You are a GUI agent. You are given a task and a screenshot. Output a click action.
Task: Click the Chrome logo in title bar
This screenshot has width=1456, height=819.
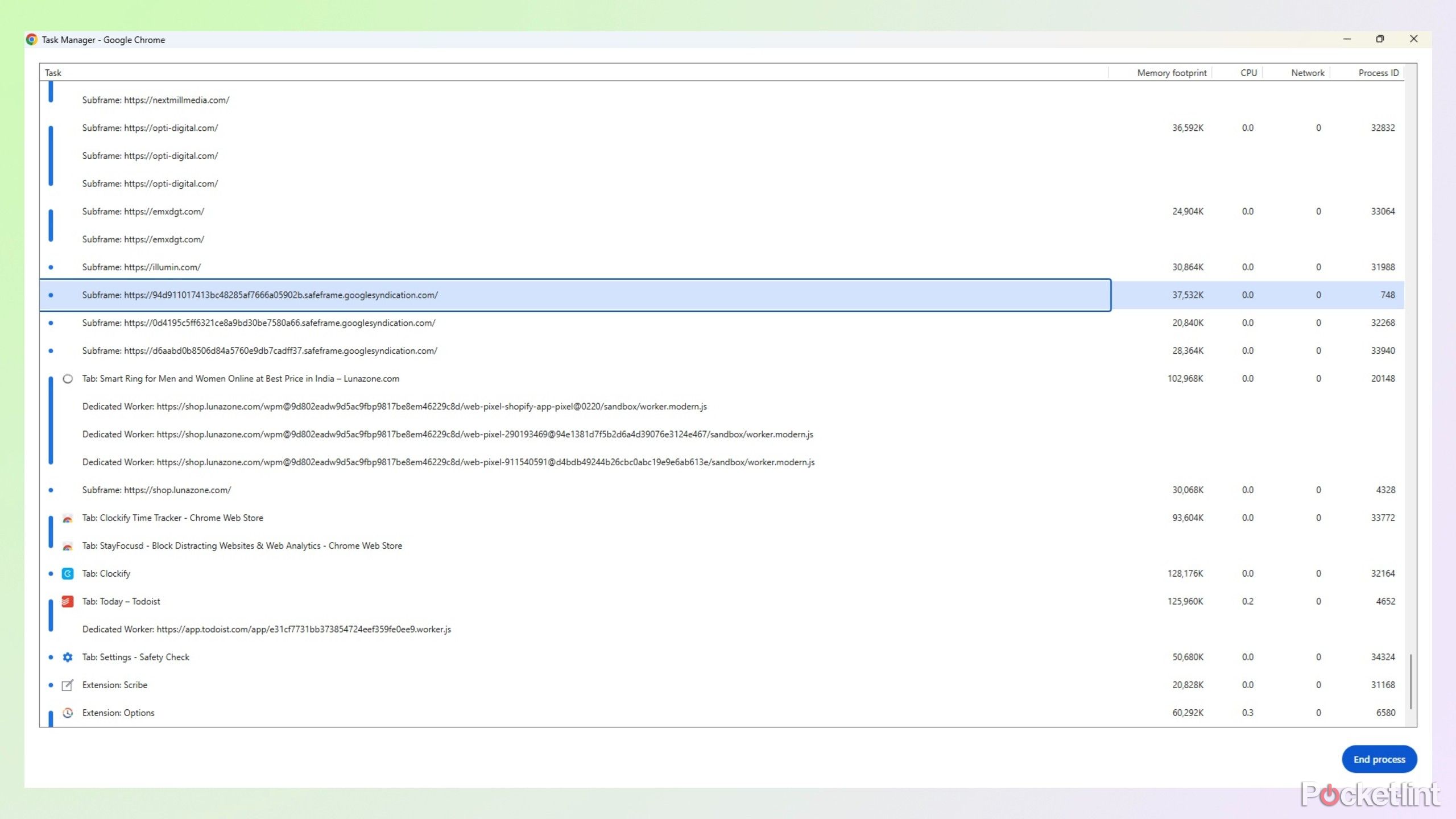pyautogui.click(x=32, y=39)
